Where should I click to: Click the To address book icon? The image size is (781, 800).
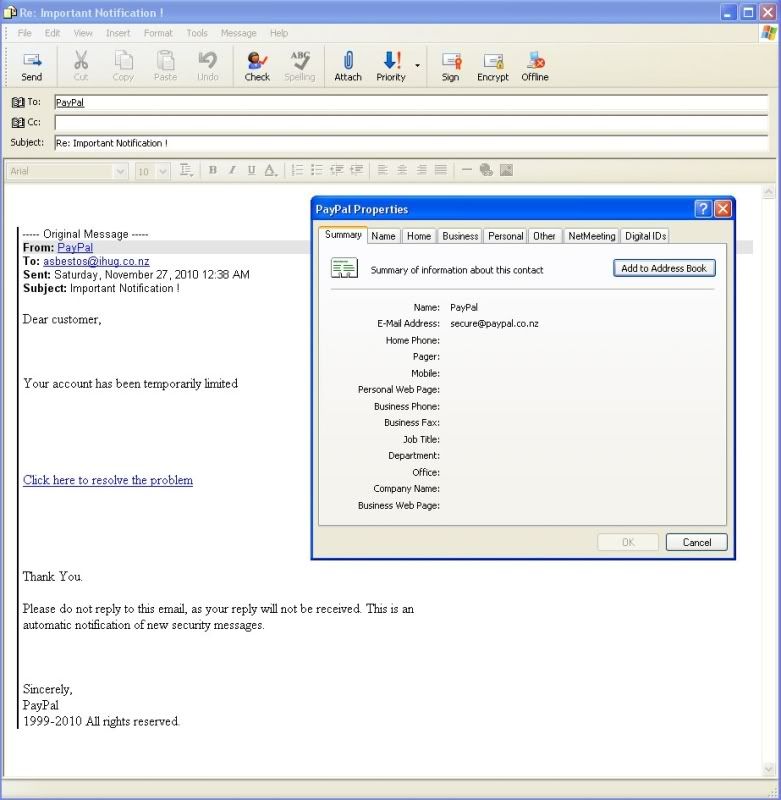(x=19, y=102)
